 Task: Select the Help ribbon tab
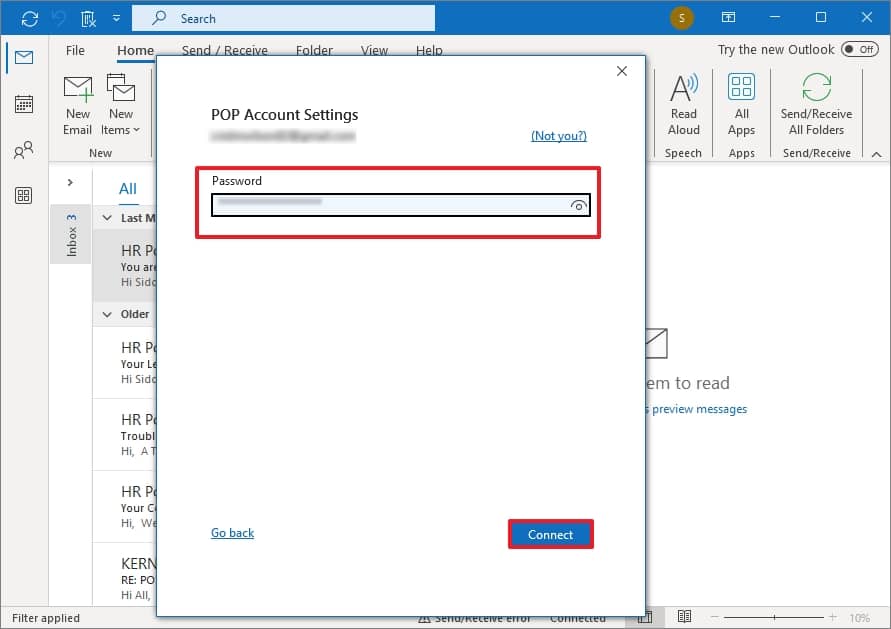tap(429, 50)
